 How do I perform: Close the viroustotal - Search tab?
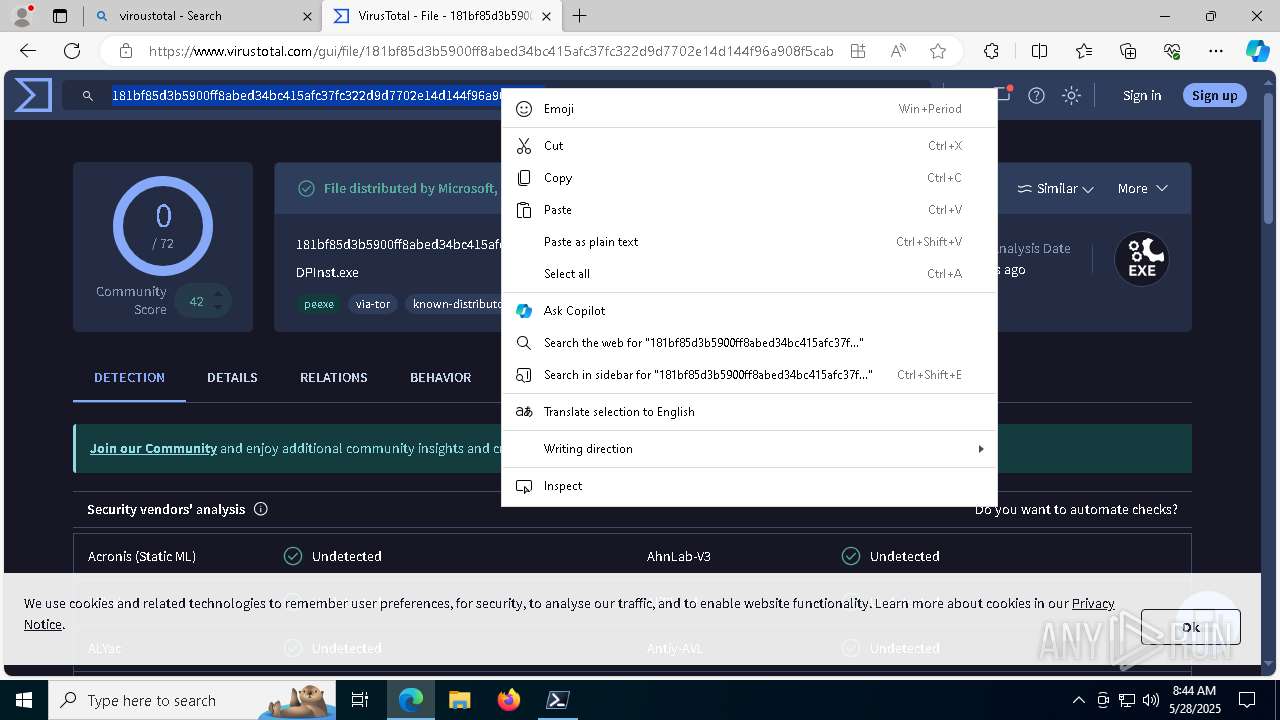[x=307, y=16]
